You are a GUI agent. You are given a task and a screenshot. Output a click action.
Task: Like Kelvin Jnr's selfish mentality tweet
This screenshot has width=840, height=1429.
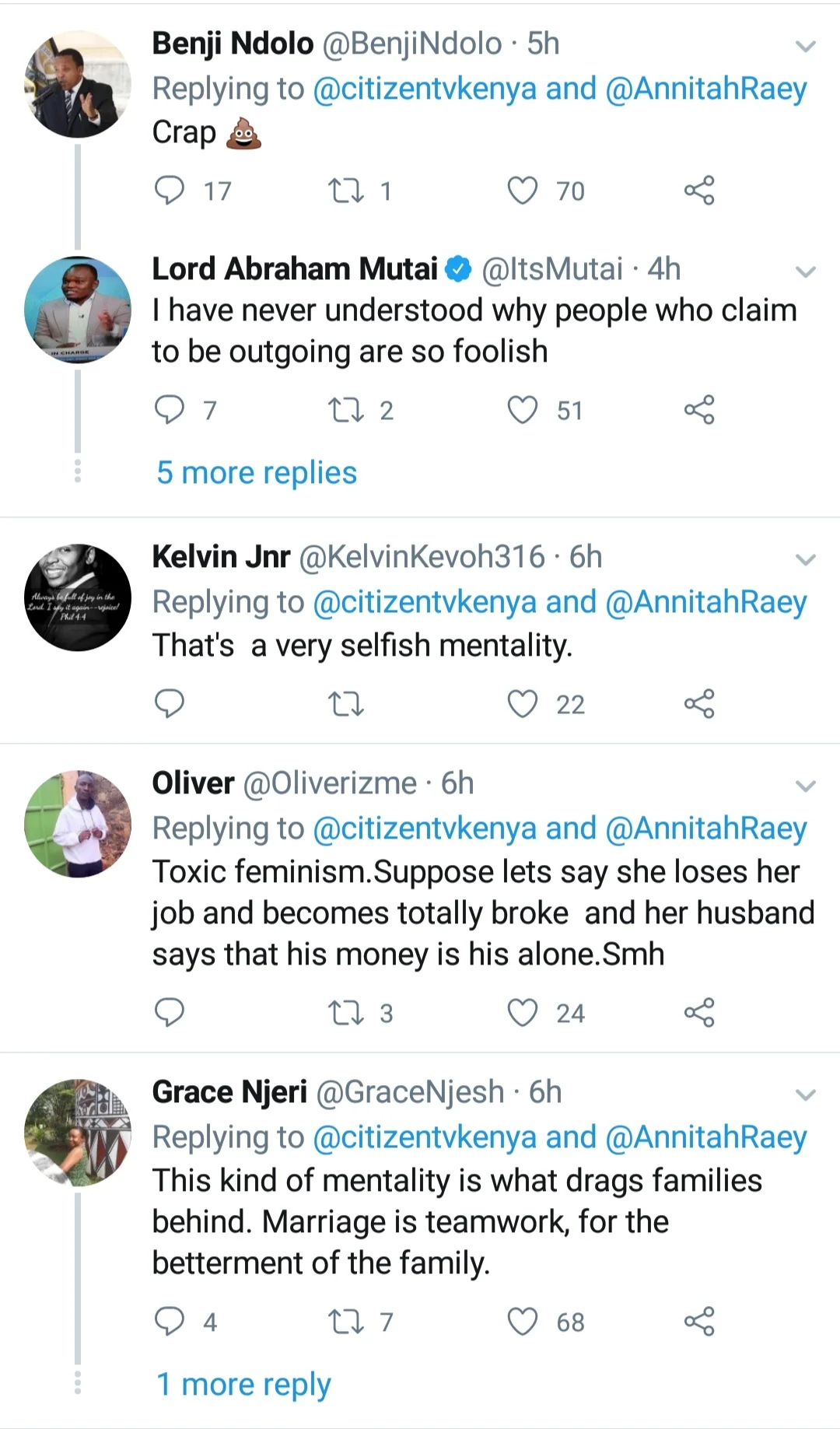(x=523, y=704)
